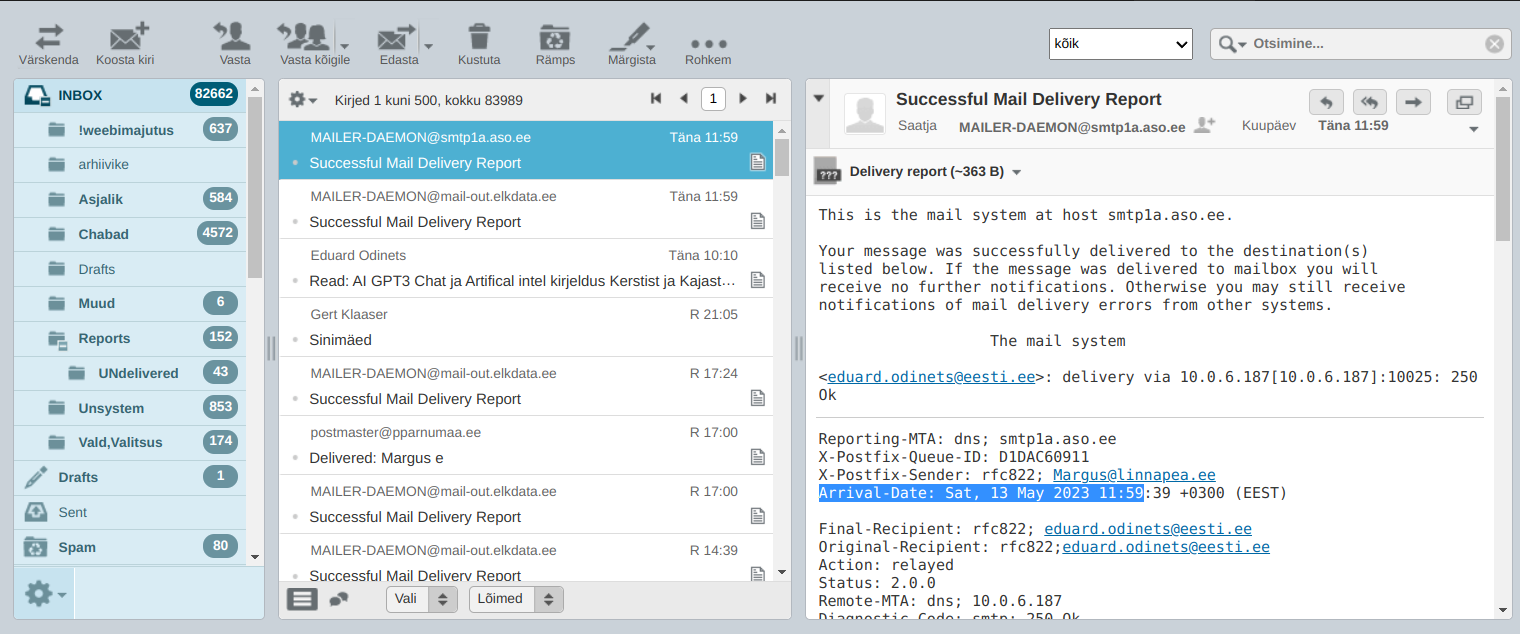The height and width of the screenshot is (634, 1520).
Task: Open the !weebimajutus folder
Action: coord(129,129)
